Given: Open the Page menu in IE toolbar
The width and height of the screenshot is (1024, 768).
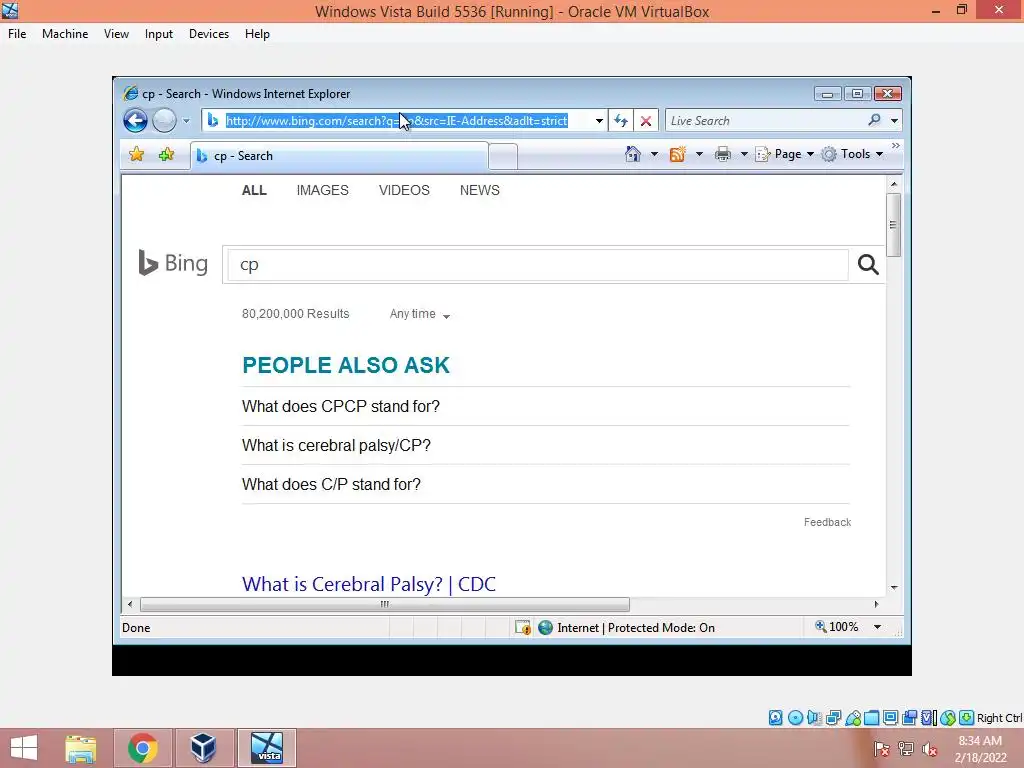Looking at the screenshot, I should pyautogui.click(x=784, y=154).
